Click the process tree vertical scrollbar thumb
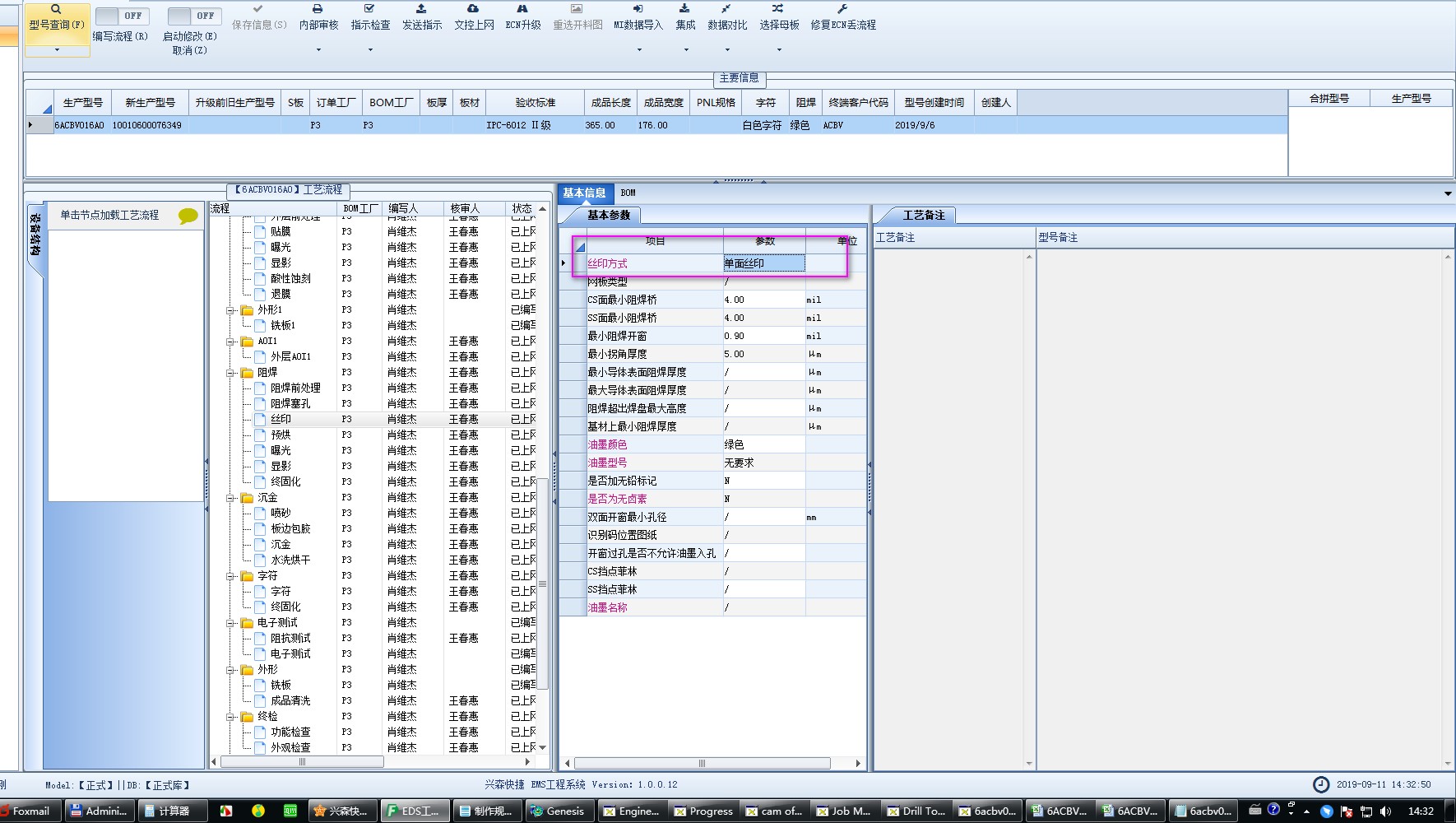This screenshot has height=823, width=1456. coord(542,584)
